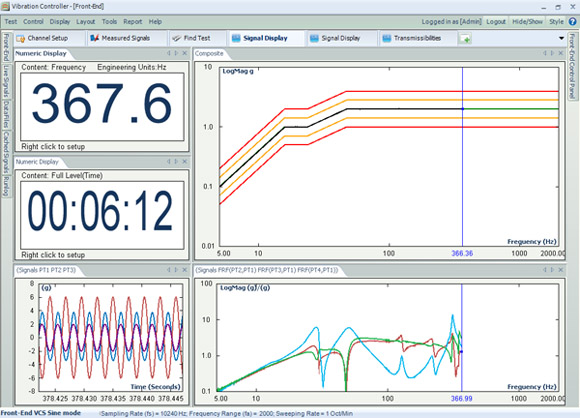Close the Full Level Time Numeric Display pane
580x418 pixels.
point(185,162)
